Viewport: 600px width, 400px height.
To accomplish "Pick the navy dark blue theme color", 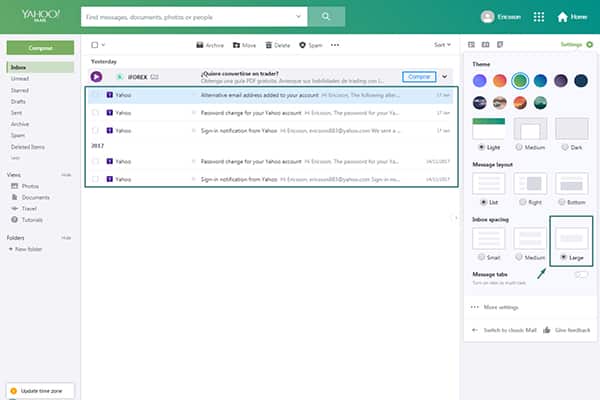I will coord(581,81).
